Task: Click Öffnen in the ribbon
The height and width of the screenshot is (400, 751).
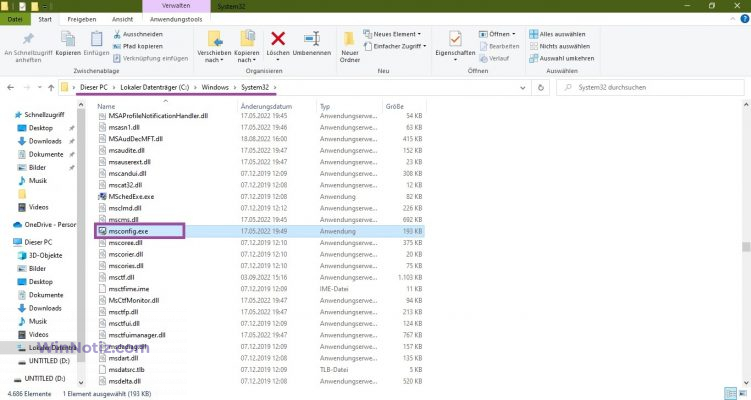Action: point(497,34)
